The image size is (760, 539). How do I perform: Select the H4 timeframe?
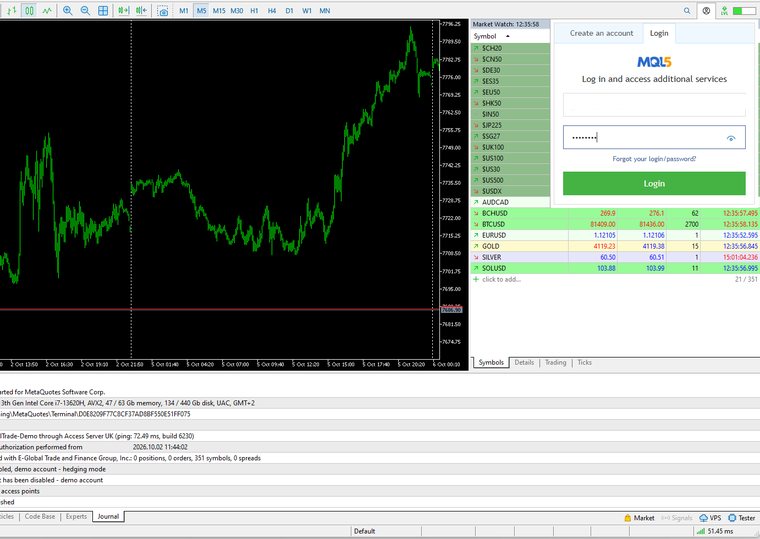[x=272, y=10]
